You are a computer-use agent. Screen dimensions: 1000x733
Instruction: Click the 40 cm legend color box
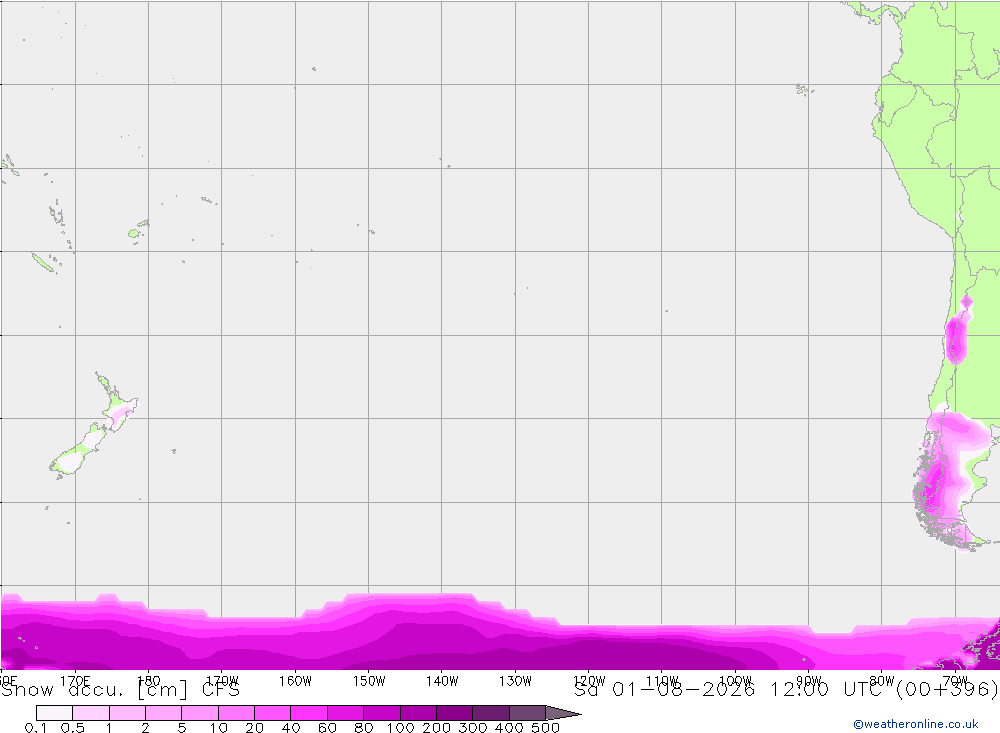pyautogui.click(x=309, y=713)
